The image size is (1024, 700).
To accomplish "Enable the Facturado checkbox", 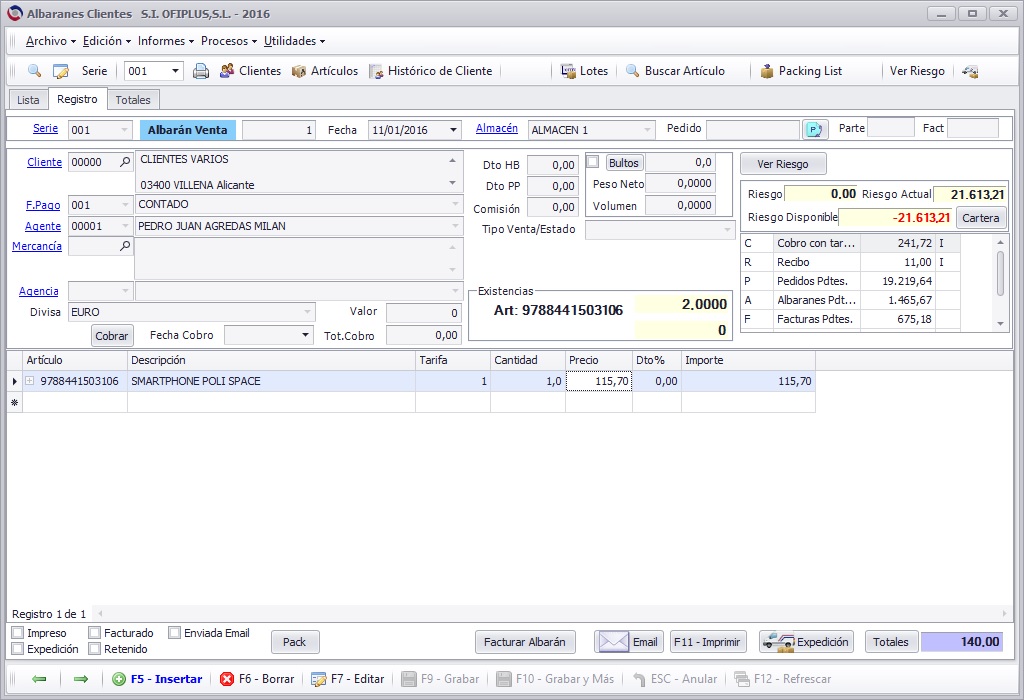I will (95, 633).
